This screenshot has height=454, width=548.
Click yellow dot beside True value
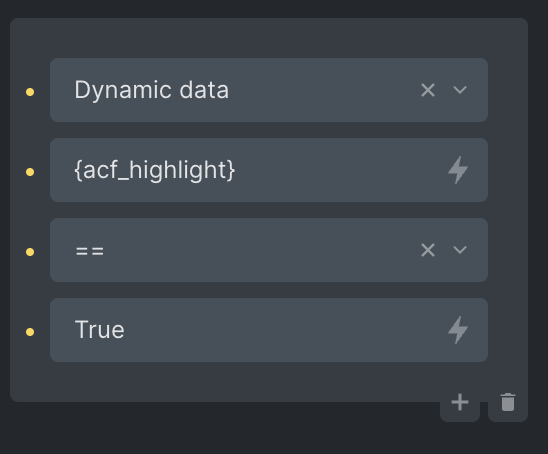(30, 332)
